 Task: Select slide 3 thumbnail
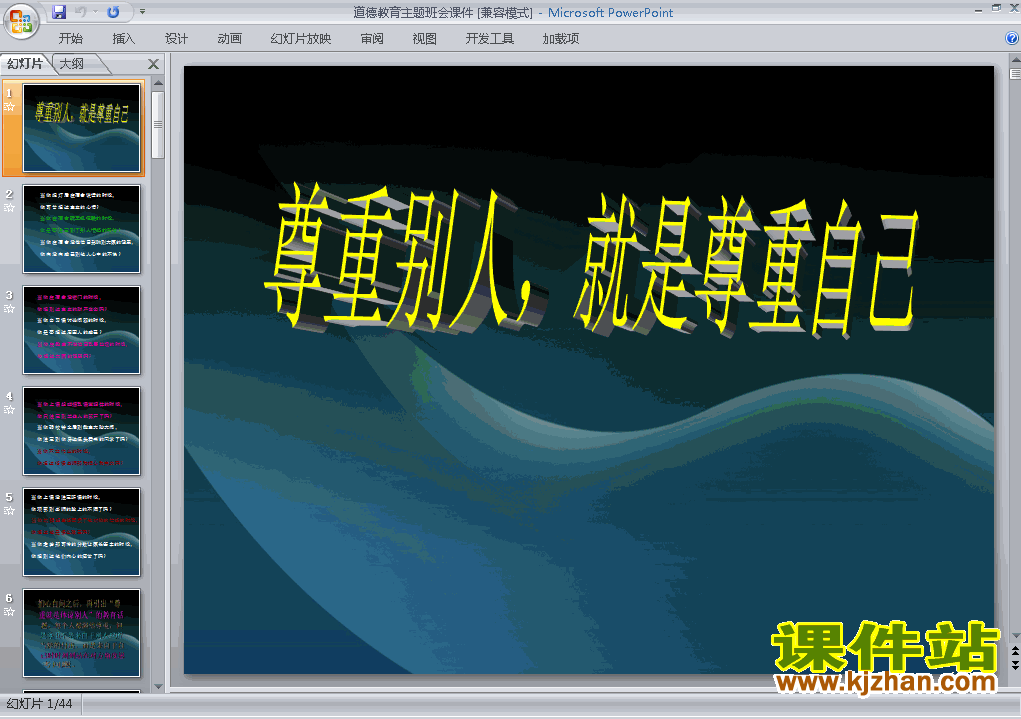point(81,330)
